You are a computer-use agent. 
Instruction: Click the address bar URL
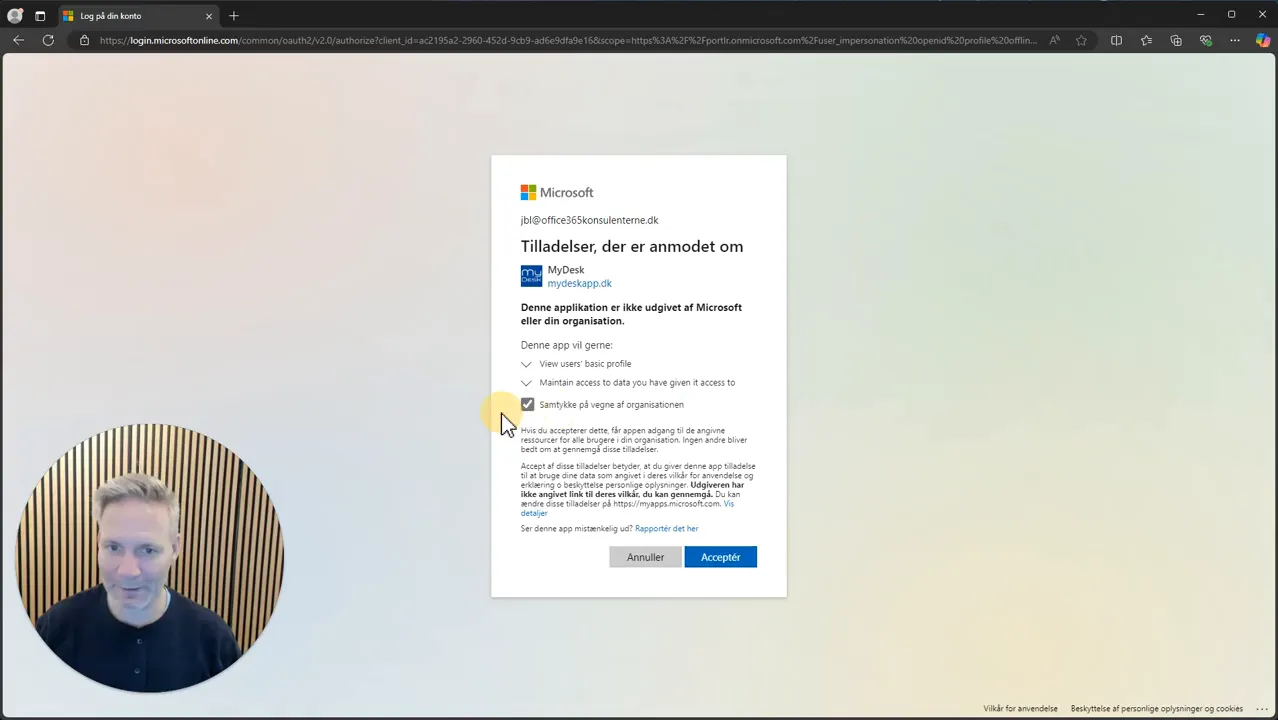coord(568,40)
